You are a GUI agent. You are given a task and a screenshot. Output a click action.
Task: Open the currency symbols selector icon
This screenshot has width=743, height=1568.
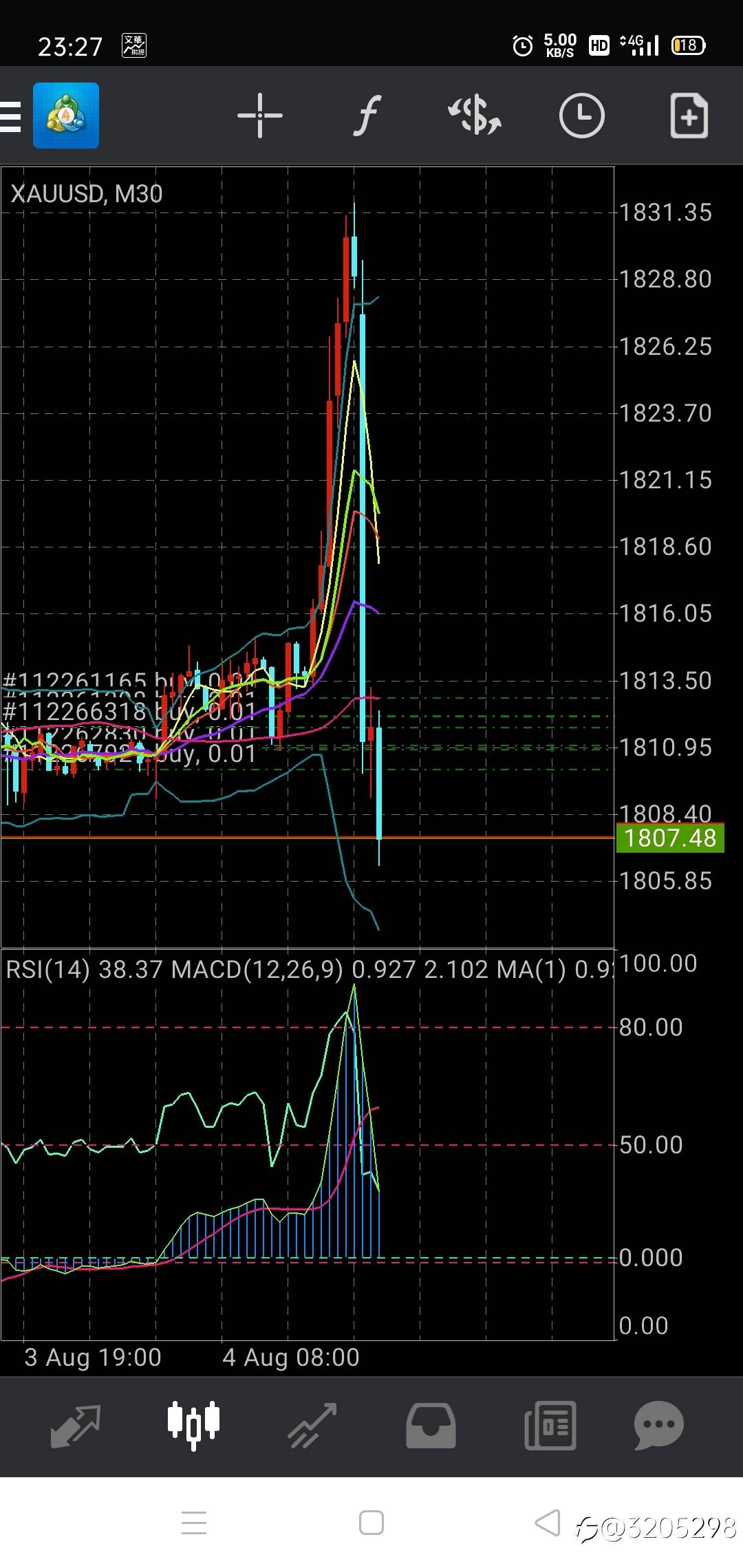(x=475, y=116)
